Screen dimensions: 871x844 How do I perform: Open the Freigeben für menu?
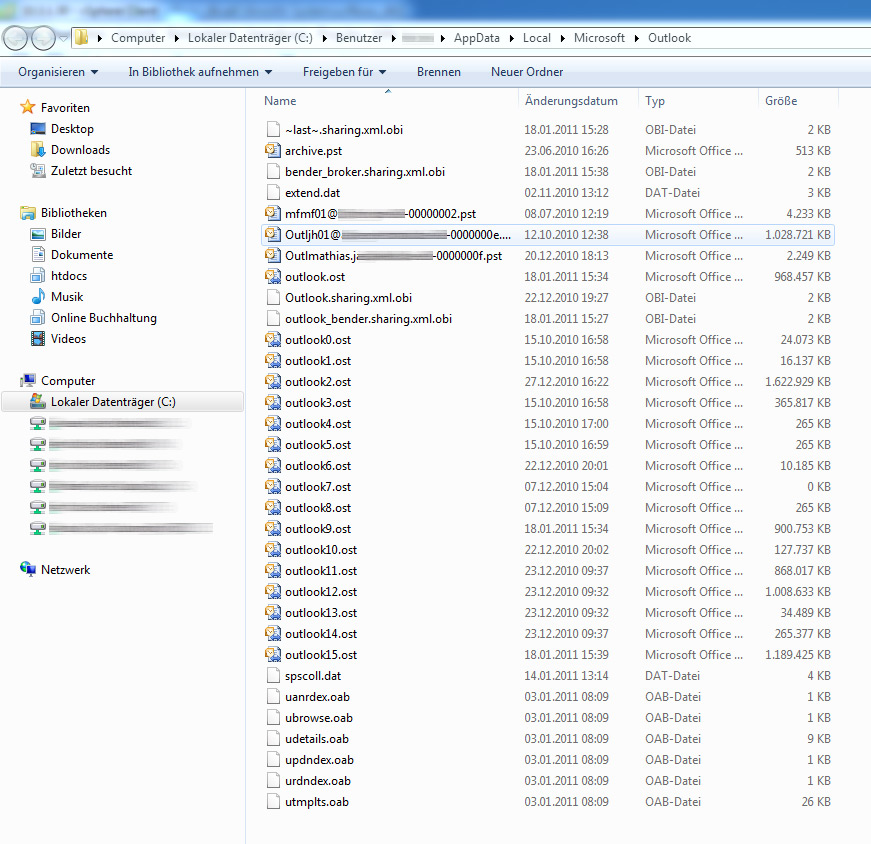tap(344, 72)
